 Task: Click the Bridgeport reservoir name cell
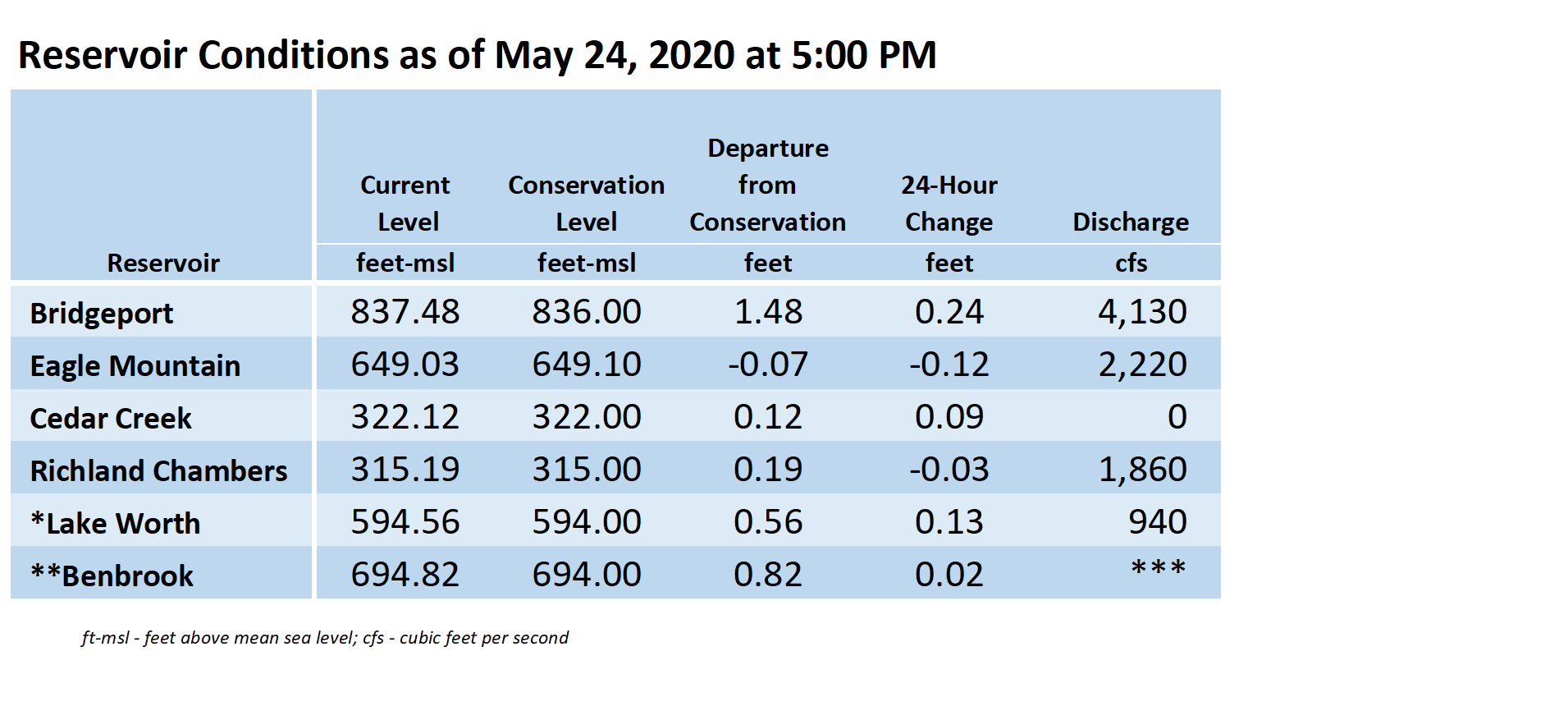(102, 314)
